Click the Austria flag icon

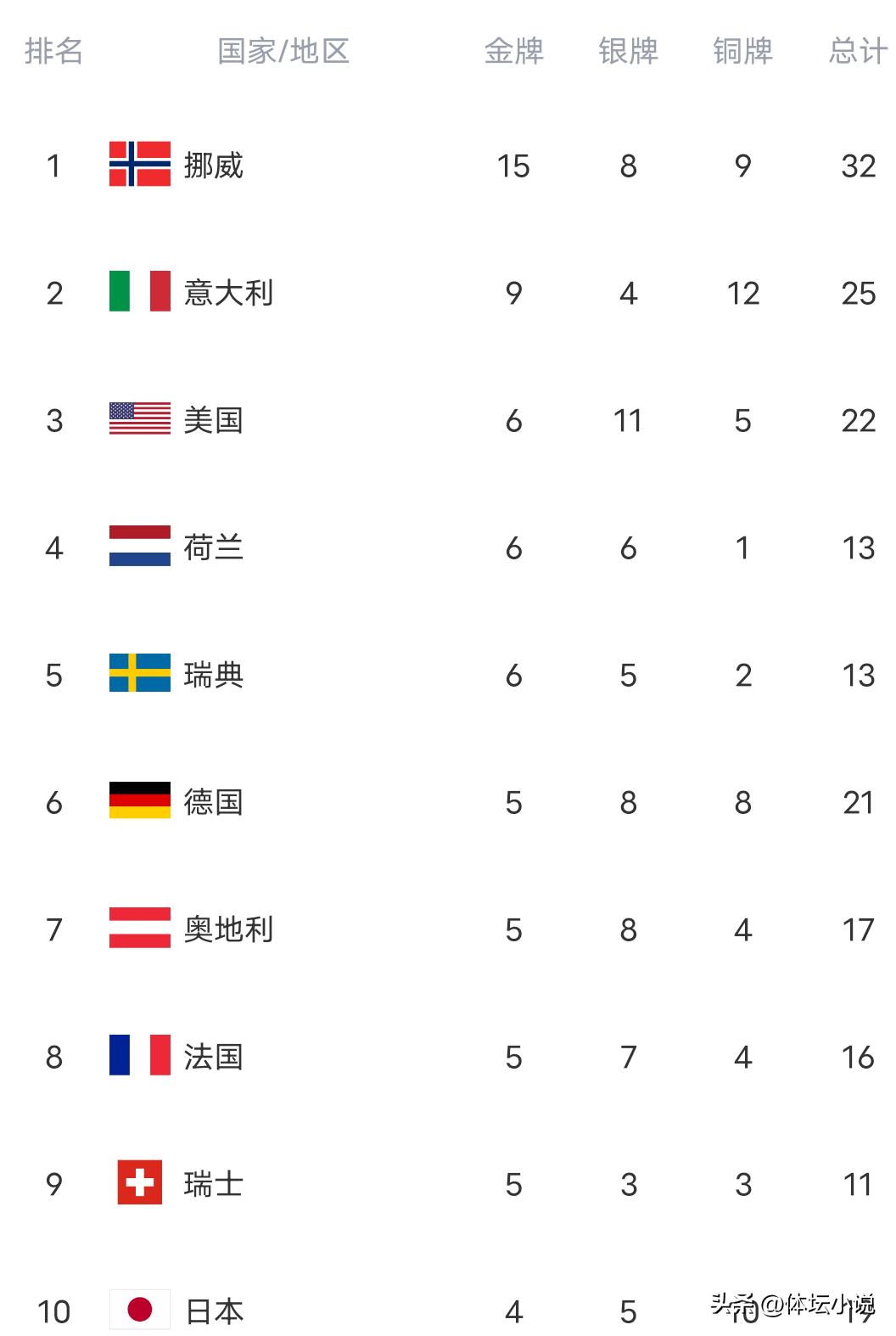(x=140, y=928)
